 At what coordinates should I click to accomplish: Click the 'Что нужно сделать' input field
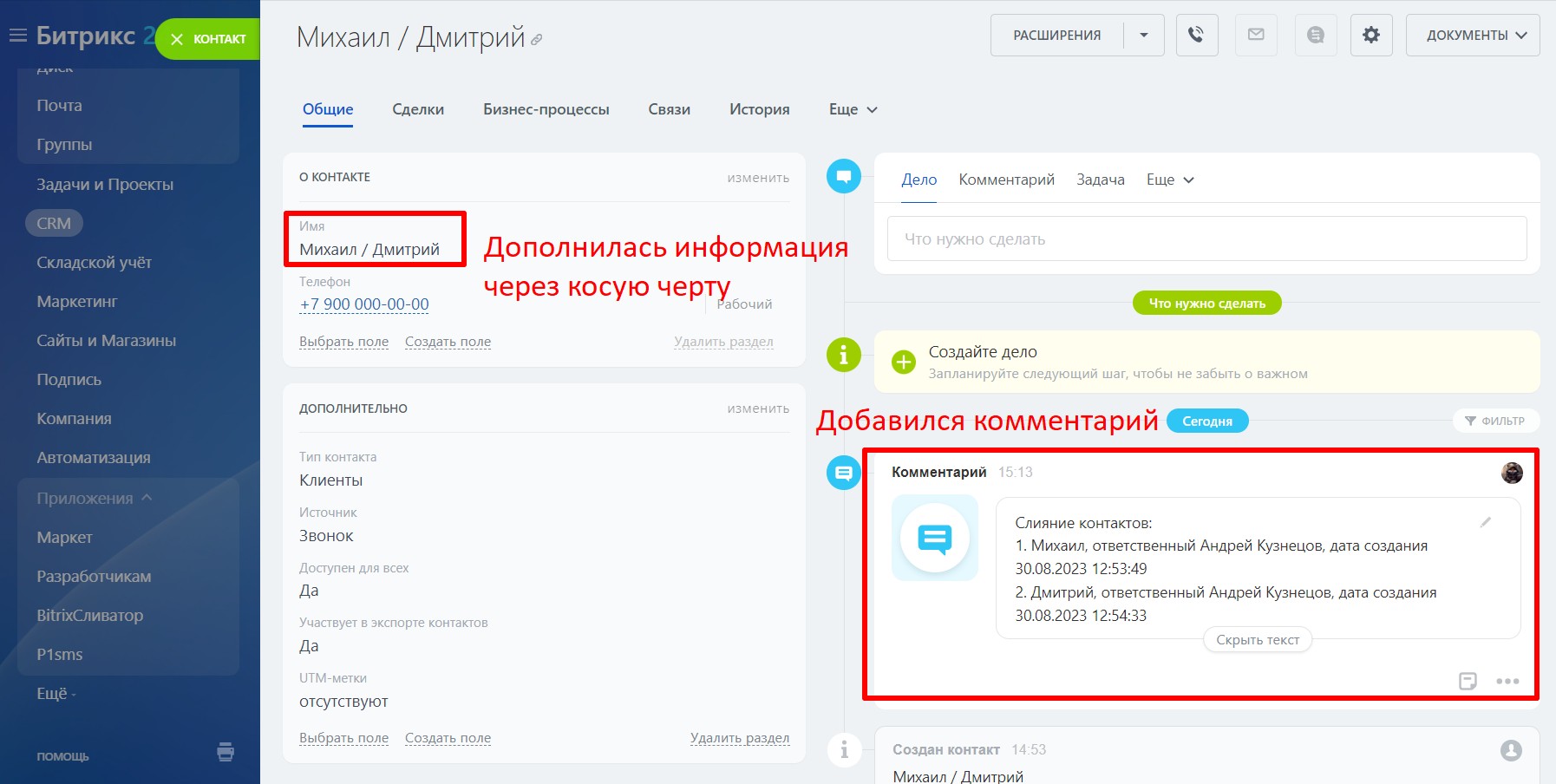1206,238
